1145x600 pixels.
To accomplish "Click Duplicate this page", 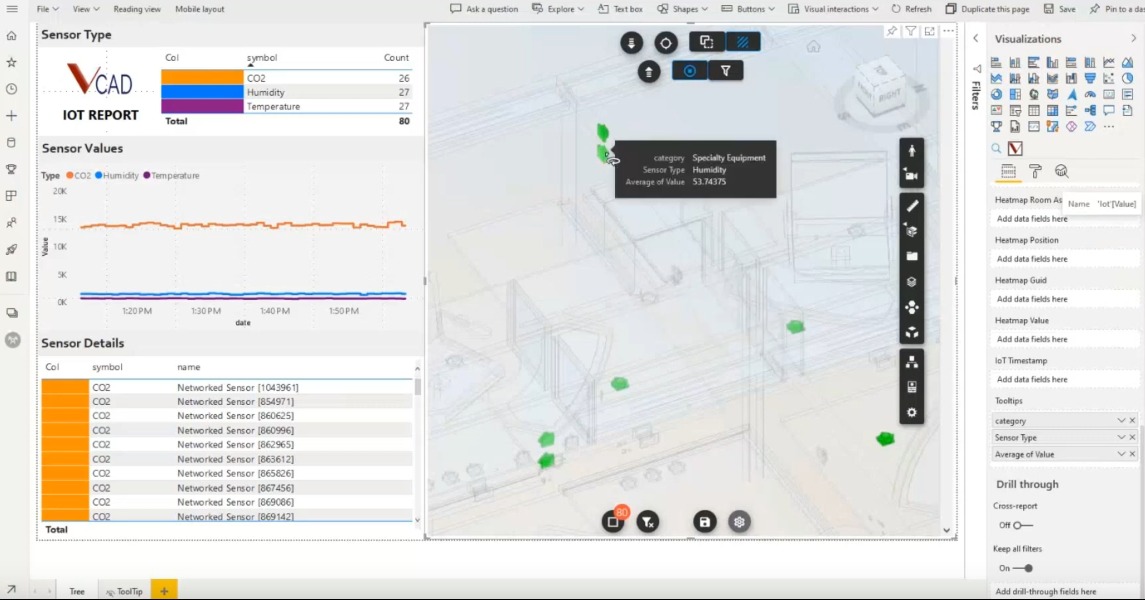I will point(987,9).
